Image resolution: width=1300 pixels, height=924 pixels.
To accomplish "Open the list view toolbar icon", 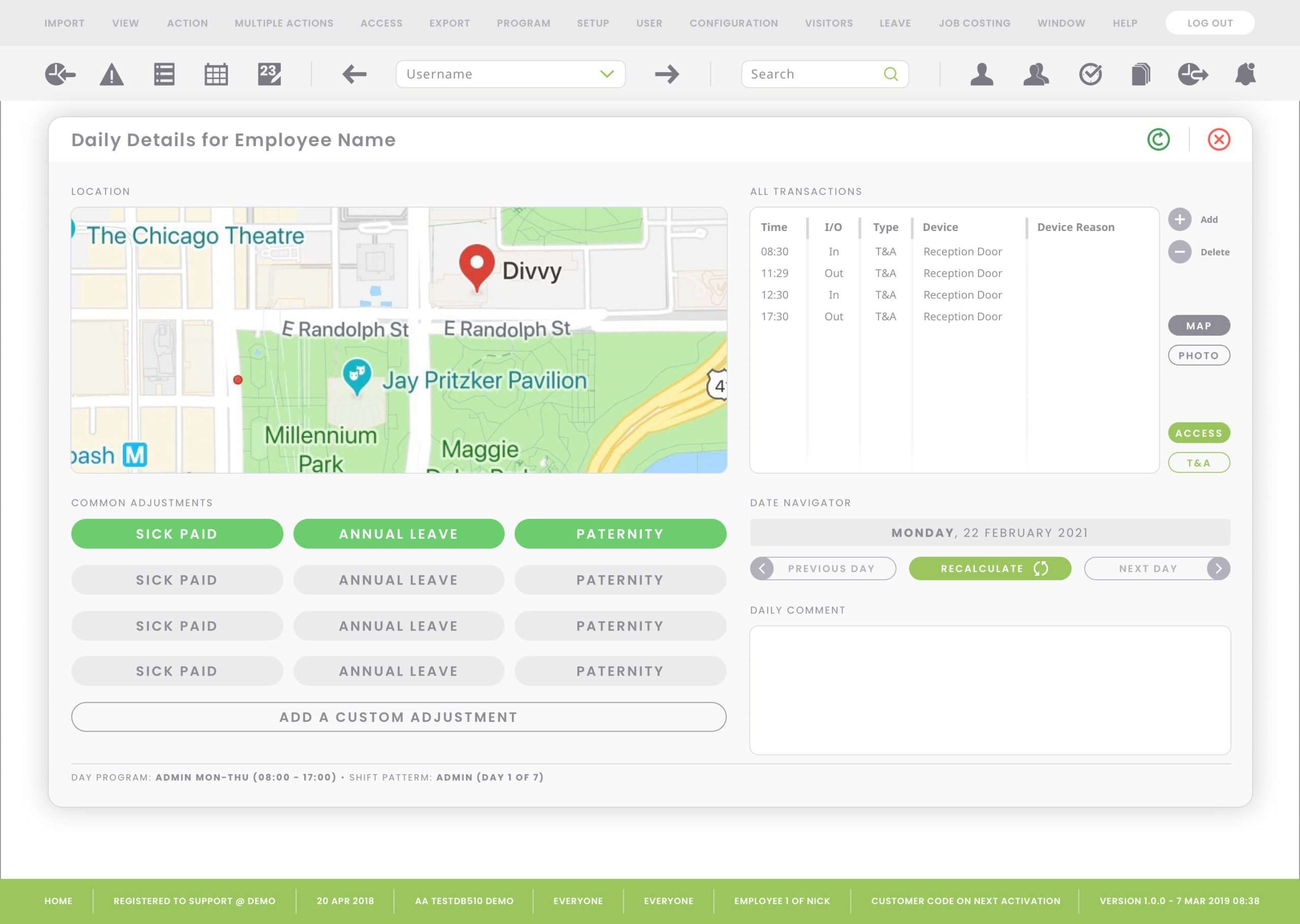I will (164, 74).
